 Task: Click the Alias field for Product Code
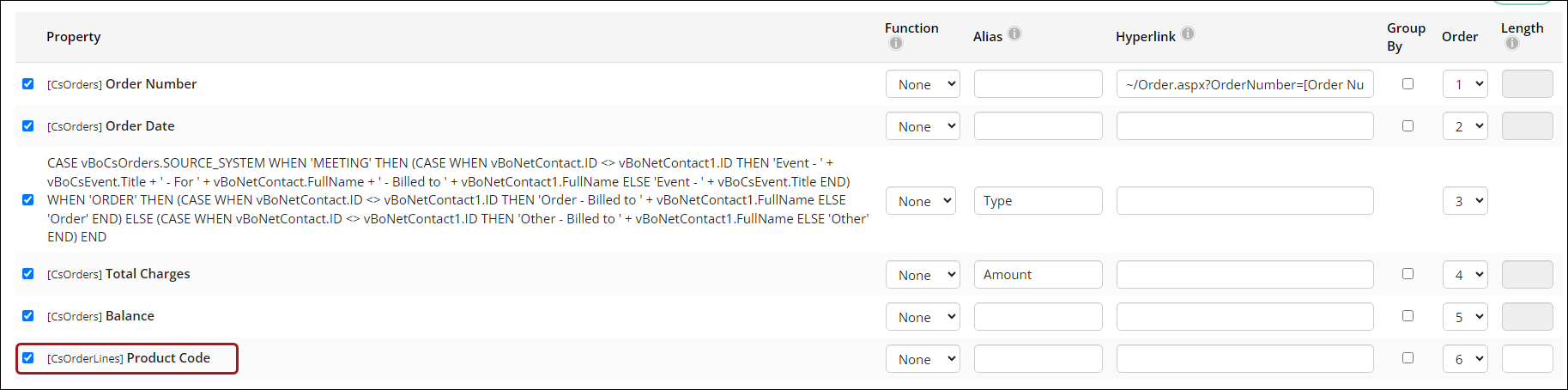coord(1038,359)
